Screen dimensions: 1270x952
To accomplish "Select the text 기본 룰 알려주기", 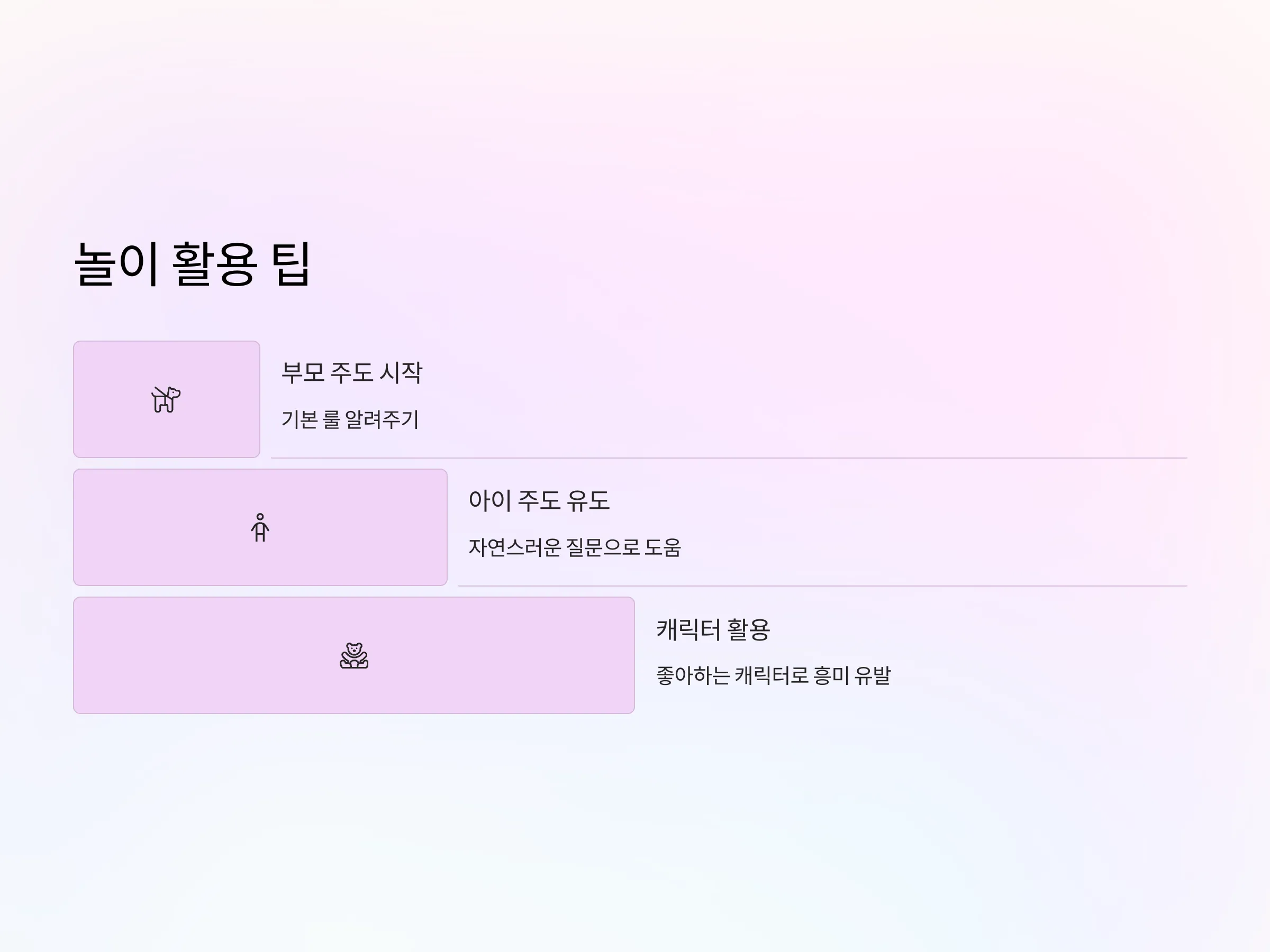I will coord(350,419).
